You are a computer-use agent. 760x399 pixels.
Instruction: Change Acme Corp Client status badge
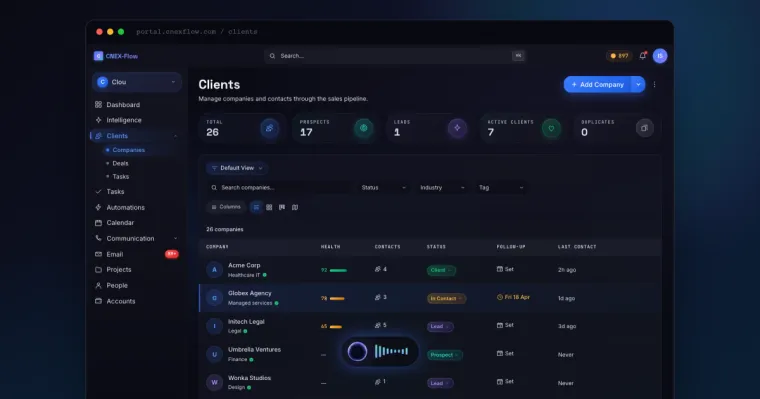click(441, 270)
